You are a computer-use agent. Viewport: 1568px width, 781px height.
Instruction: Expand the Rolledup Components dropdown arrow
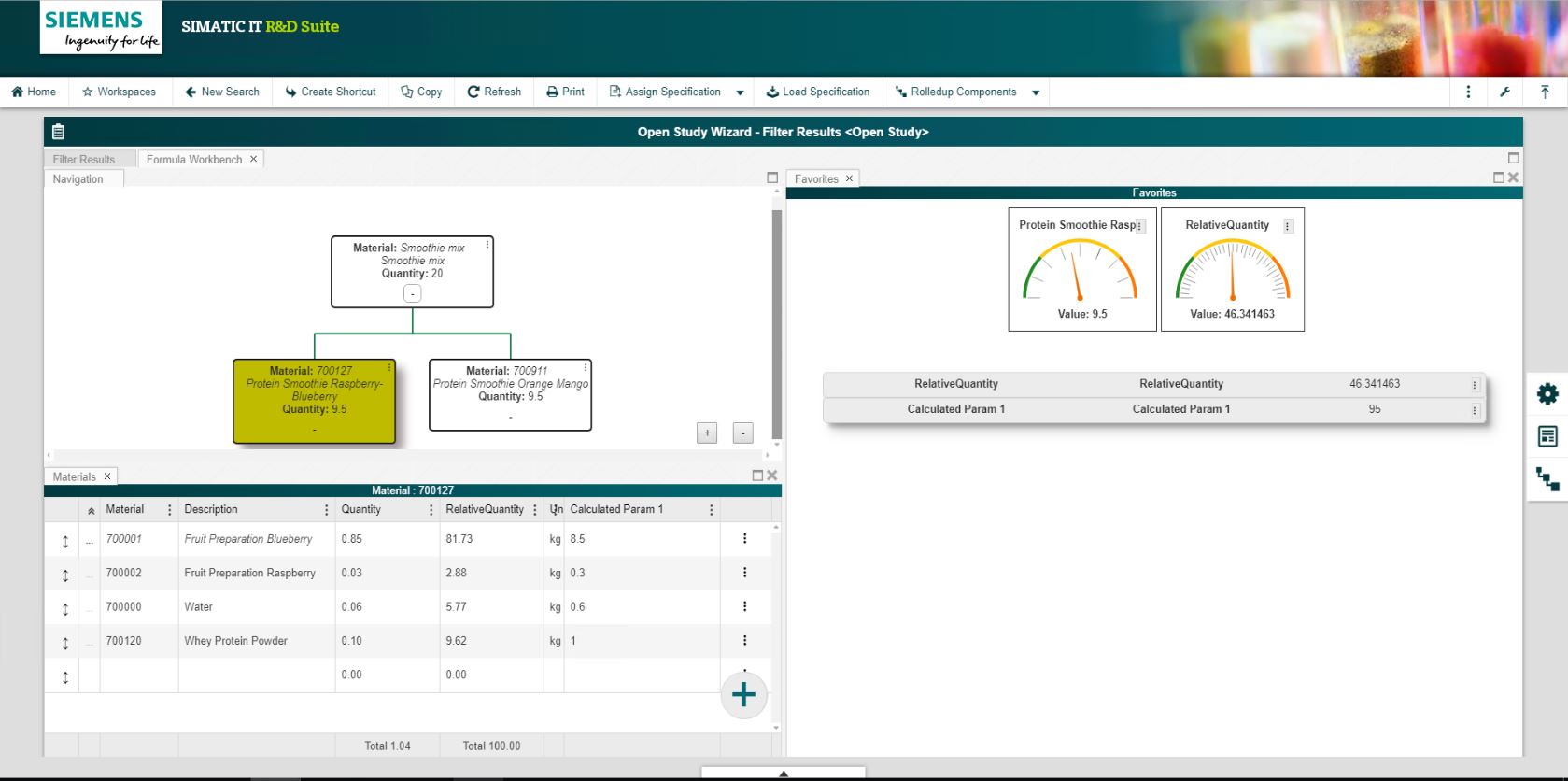[1036, 92]
